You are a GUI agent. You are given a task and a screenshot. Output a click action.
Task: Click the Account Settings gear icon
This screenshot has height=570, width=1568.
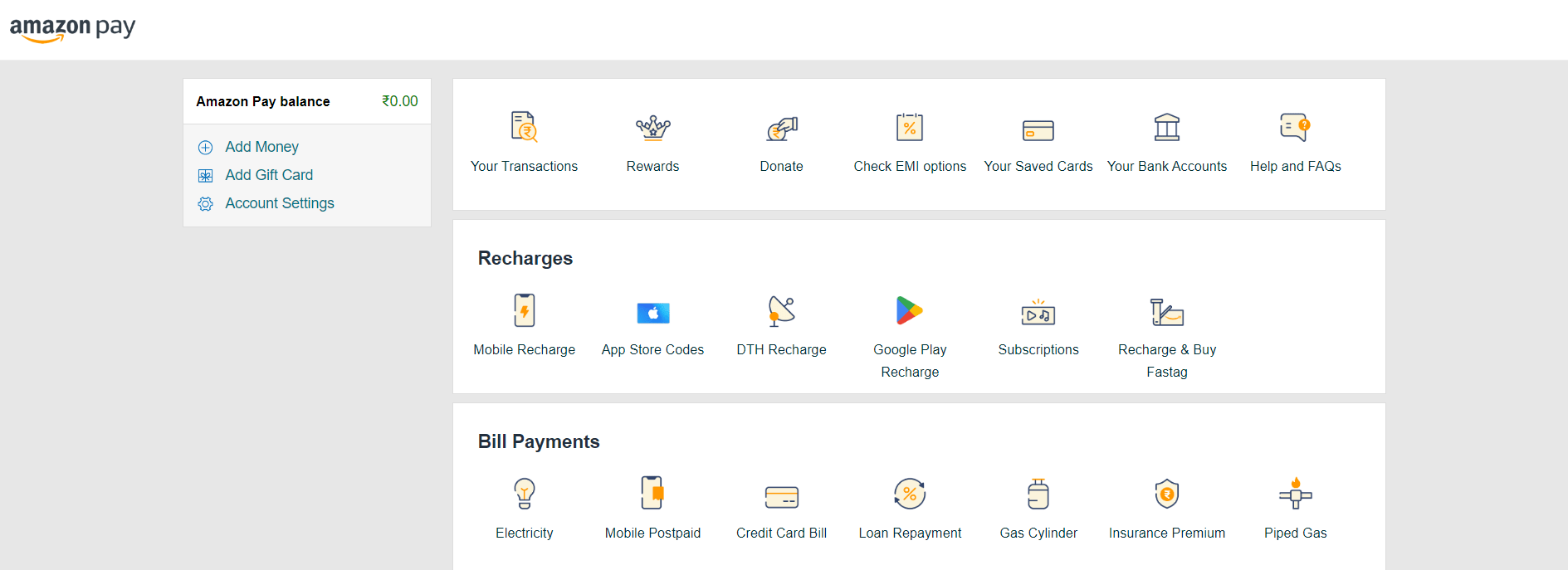[x=206, y=204]
